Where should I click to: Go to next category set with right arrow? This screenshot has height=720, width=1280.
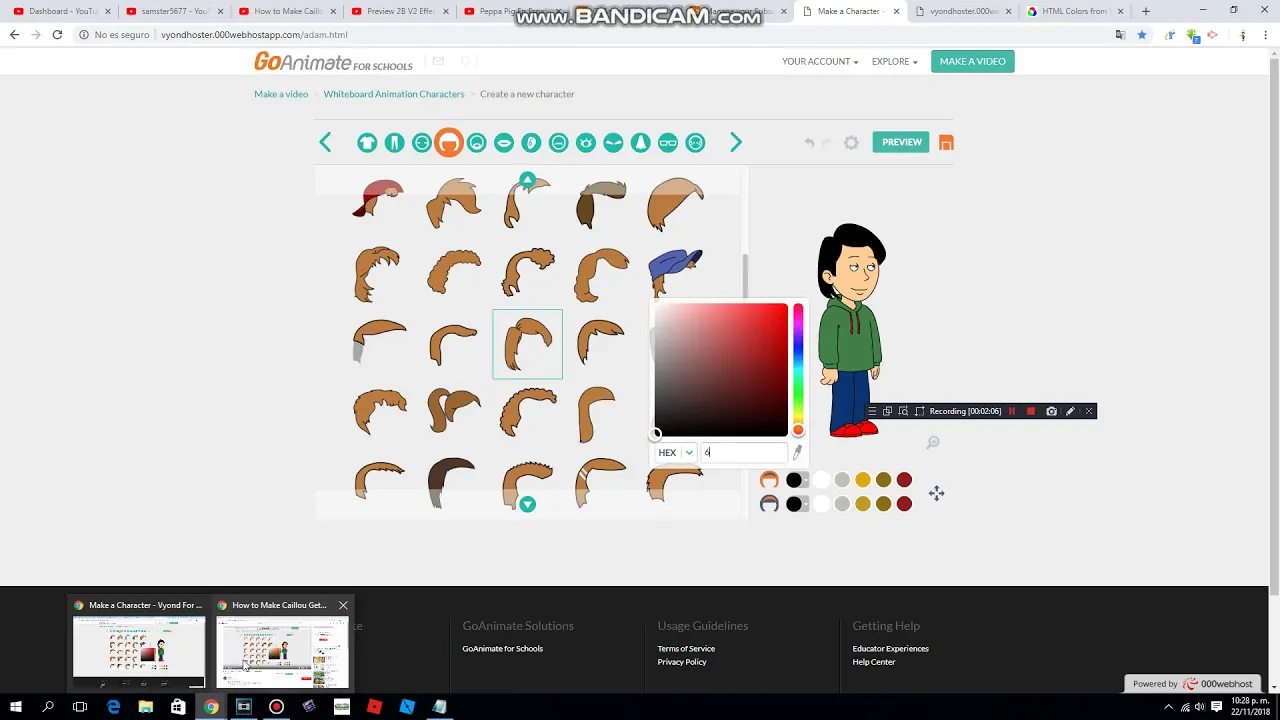coord(736,143)
